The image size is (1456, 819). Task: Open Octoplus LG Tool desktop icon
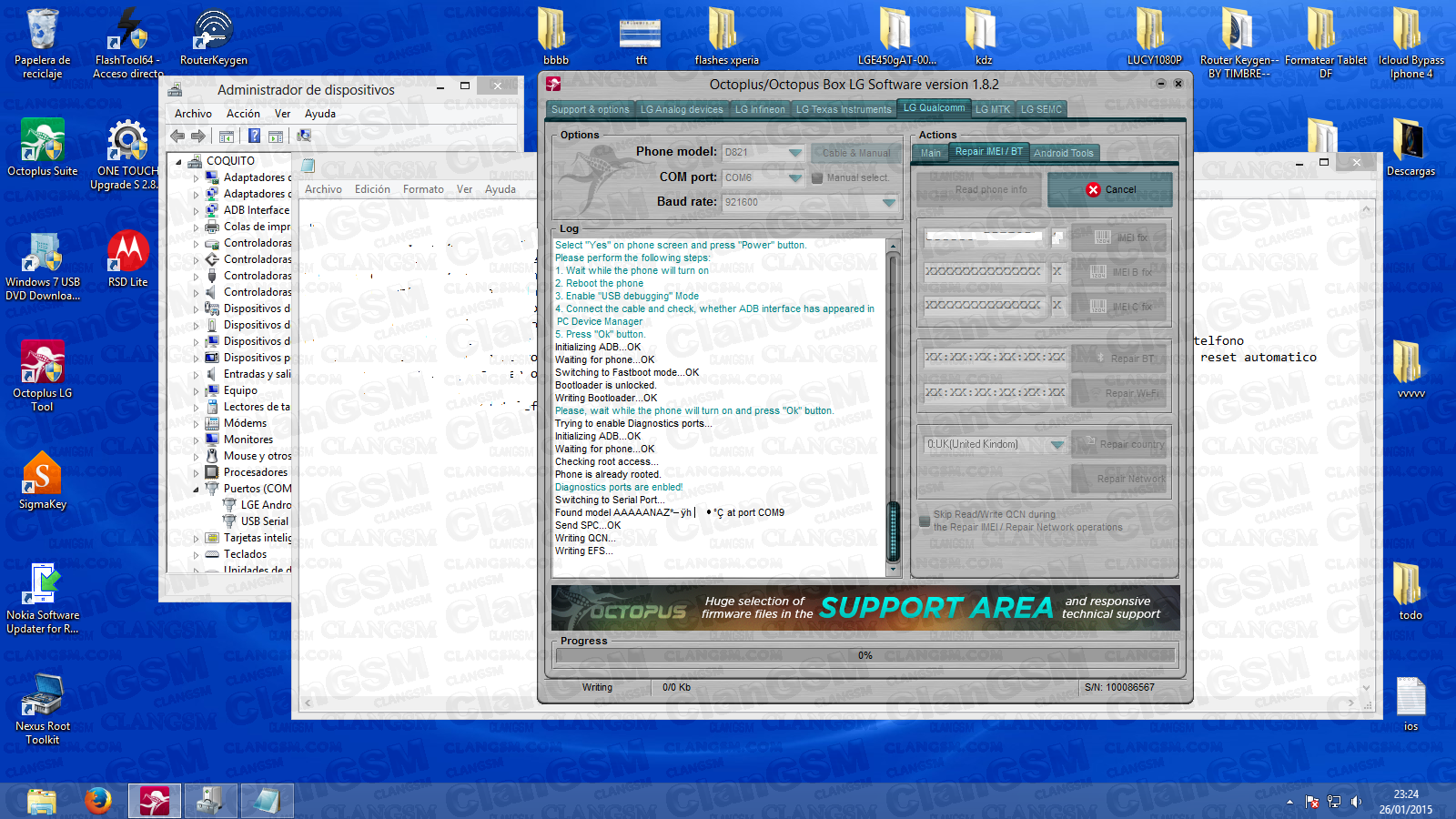43,376
